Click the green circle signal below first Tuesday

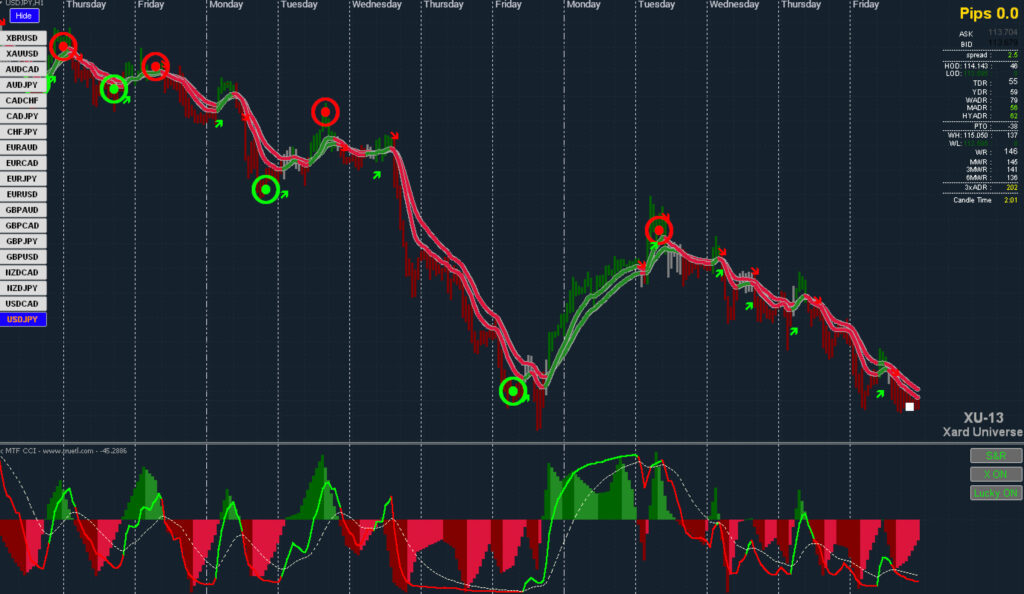pos(266,189)
